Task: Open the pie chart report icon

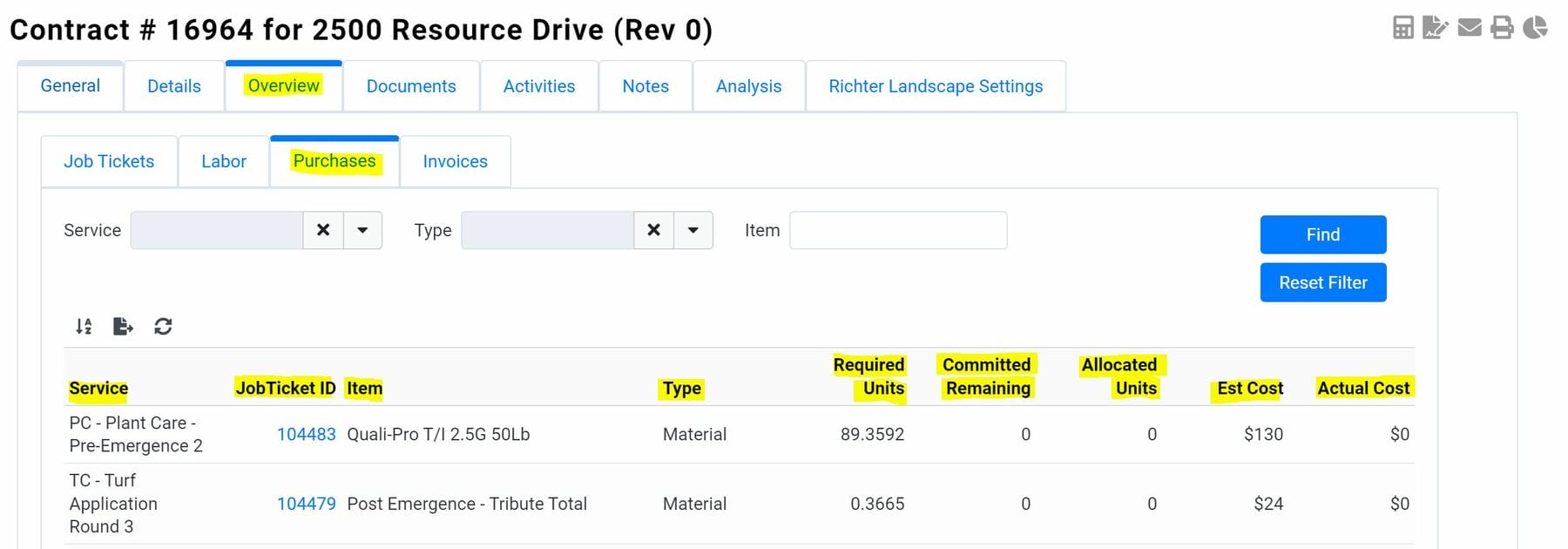Action: point(1535,28)
